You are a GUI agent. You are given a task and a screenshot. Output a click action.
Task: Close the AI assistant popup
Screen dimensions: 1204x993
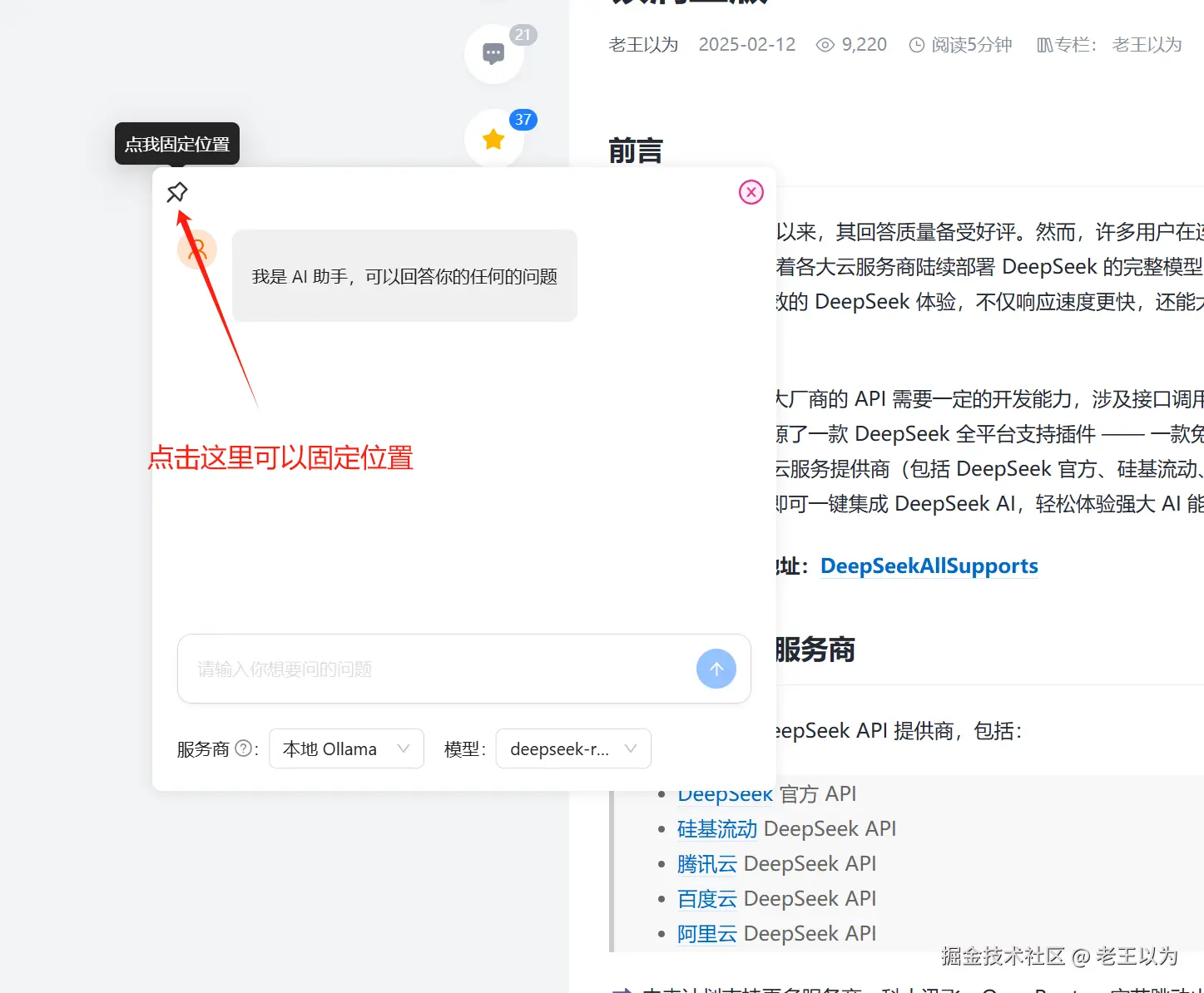point(751,191)
